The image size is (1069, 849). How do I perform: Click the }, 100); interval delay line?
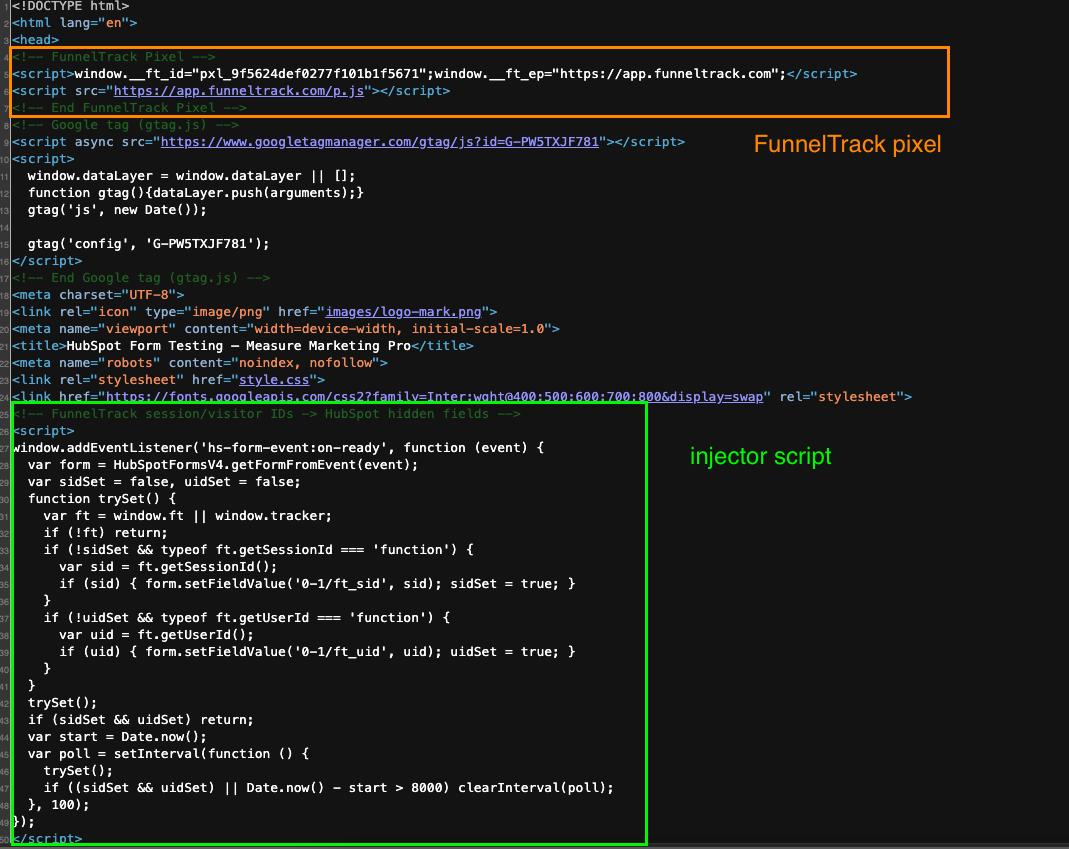pyautogui.click(x=59, y=805)
